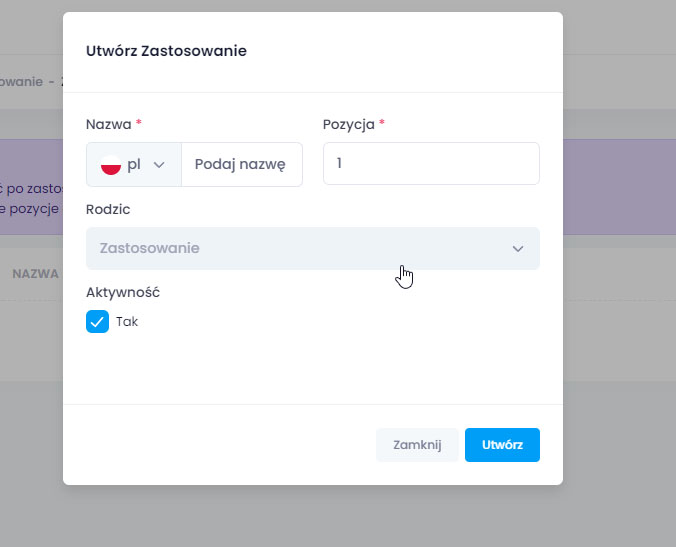
Task: Click the Nazwa field label
Action: coord(108,124)
